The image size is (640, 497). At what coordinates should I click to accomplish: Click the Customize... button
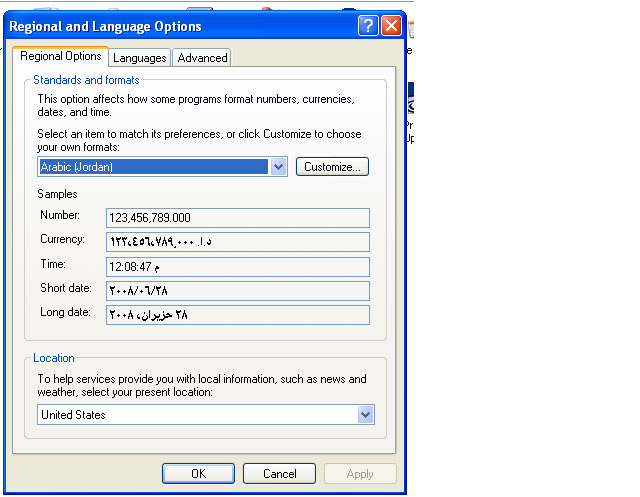[333, 167]
